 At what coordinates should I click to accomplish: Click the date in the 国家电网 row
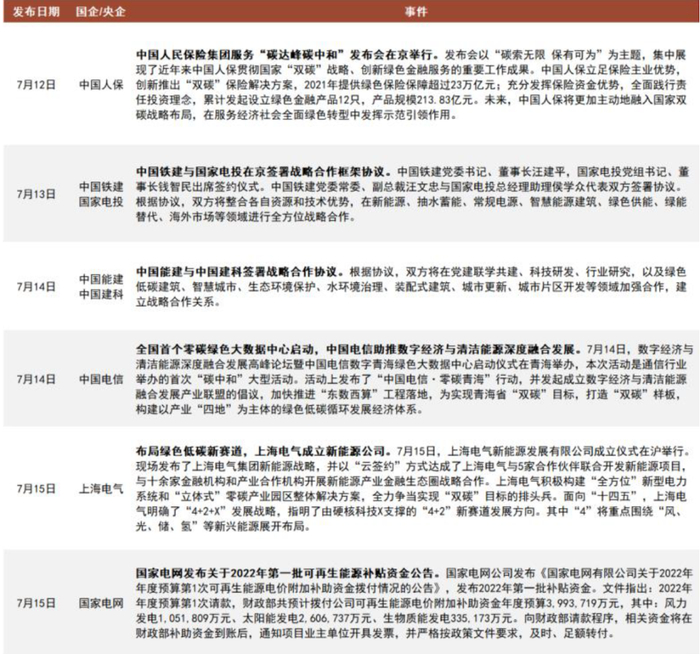36,603
